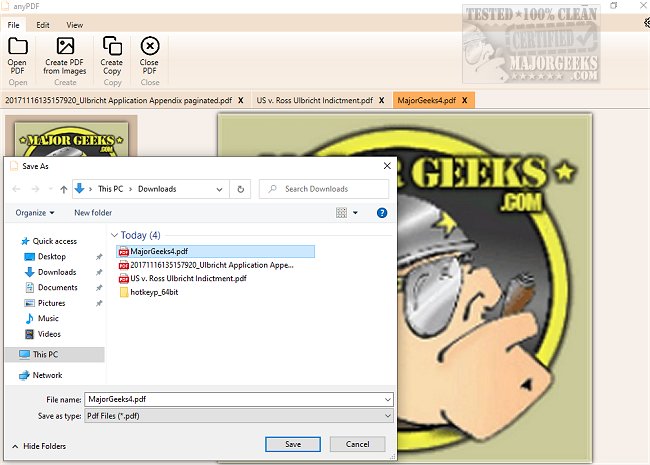Click Downloads in the address path

pyautogui.click(x=157, y=189)
